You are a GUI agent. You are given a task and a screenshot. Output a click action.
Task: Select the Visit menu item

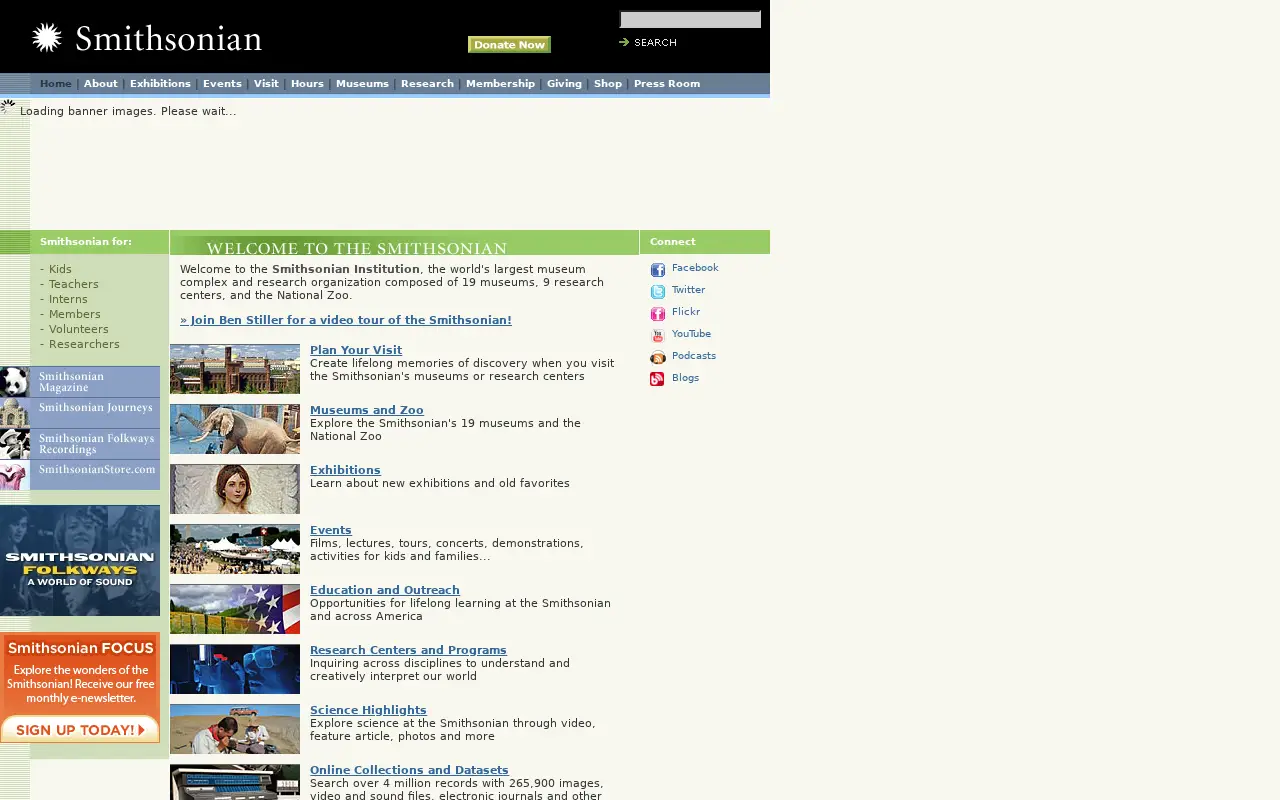click(x=266, y=84)
